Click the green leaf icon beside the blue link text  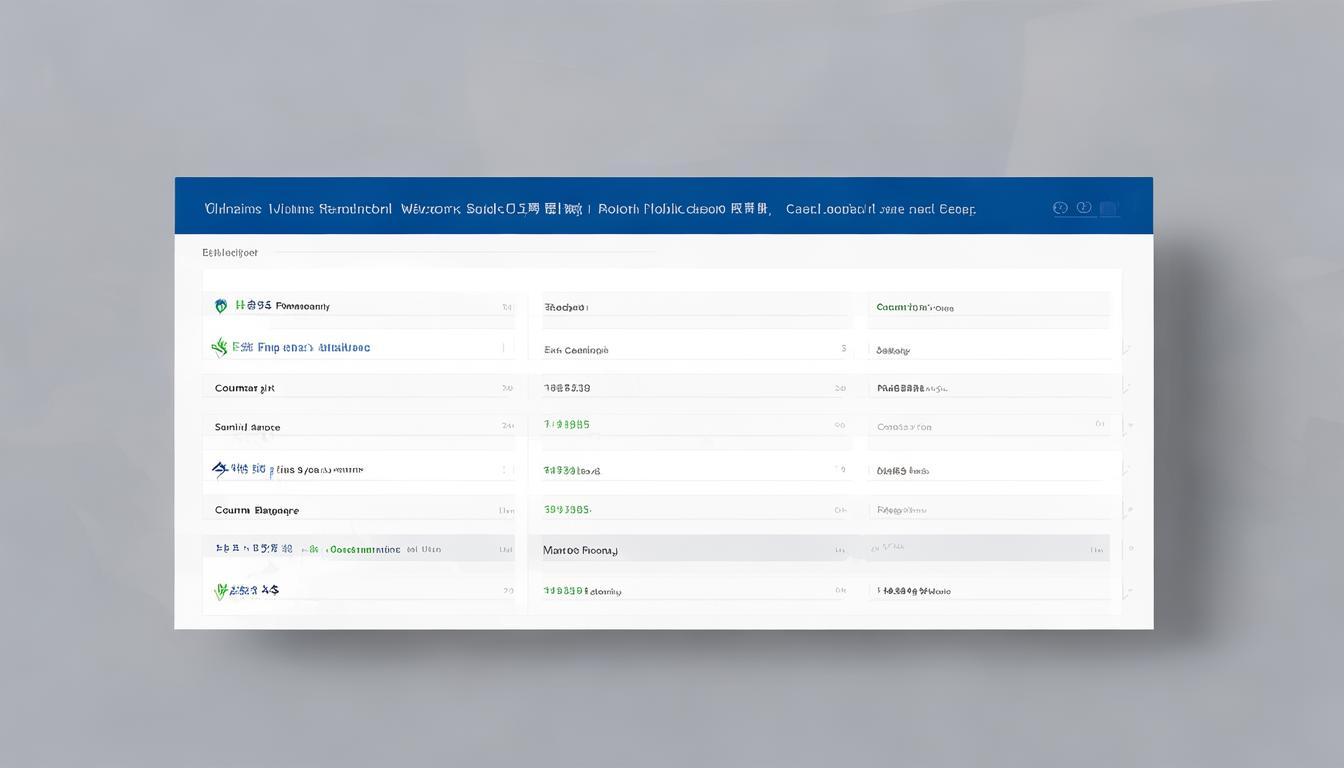[219, 347]
